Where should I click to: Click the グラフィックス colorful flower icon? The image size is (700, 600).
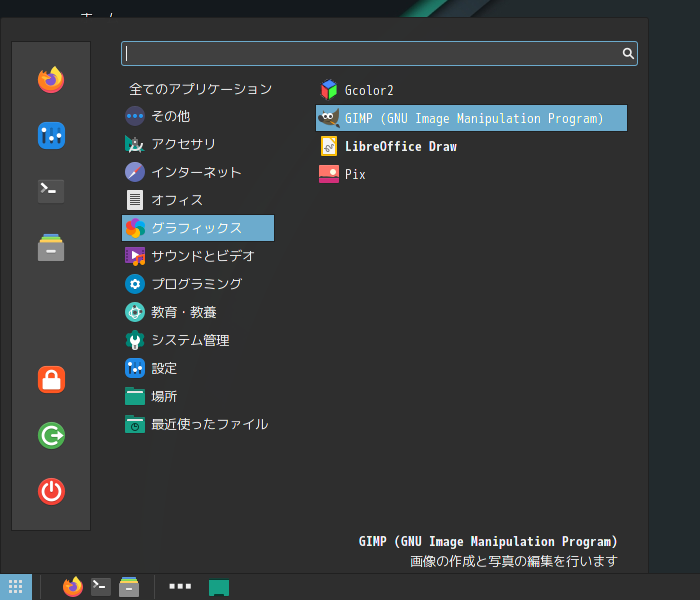135,228
